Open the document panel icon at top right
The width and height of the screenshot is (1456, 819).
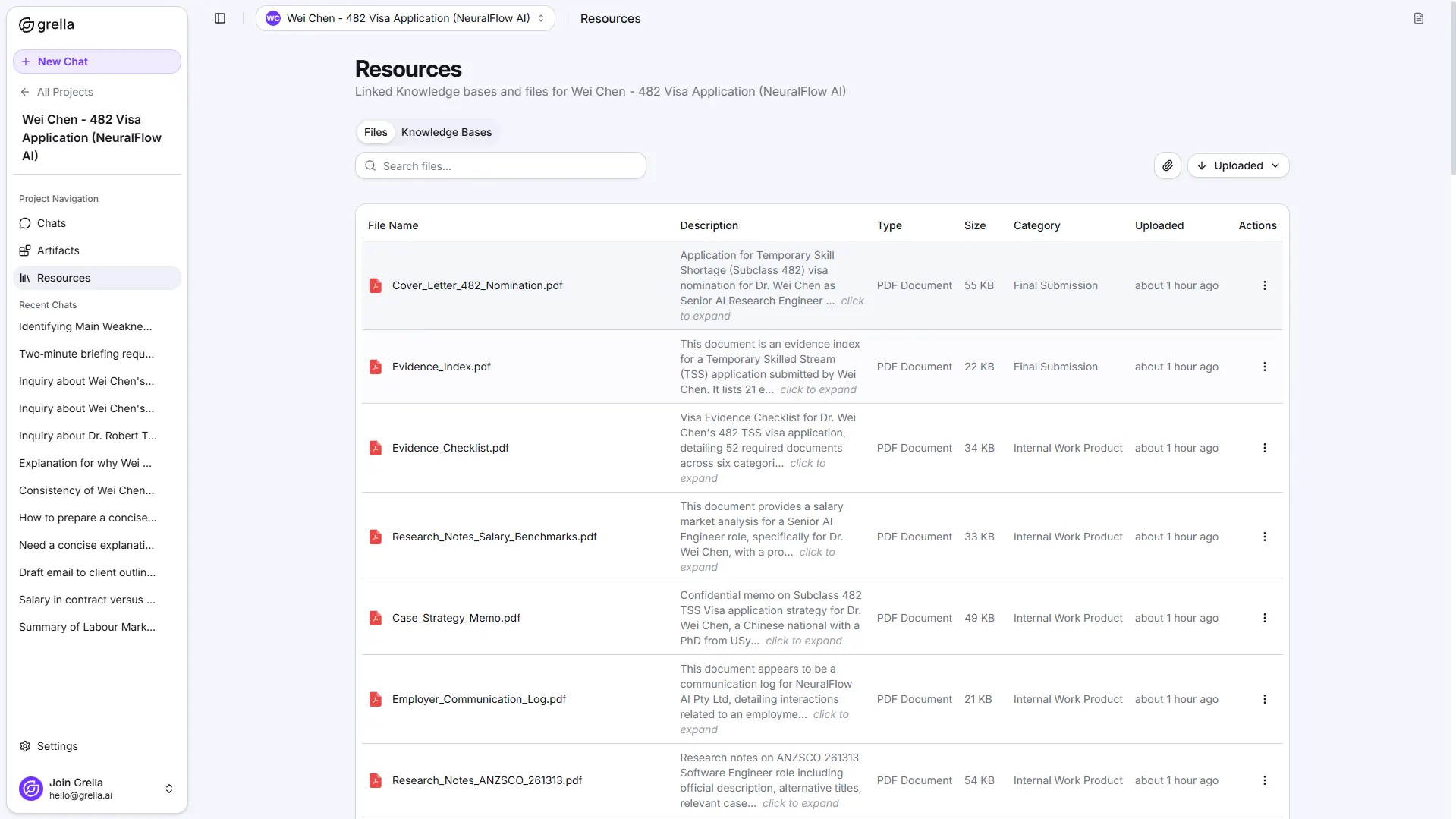pyautogui.click(x=1419, y=18)
